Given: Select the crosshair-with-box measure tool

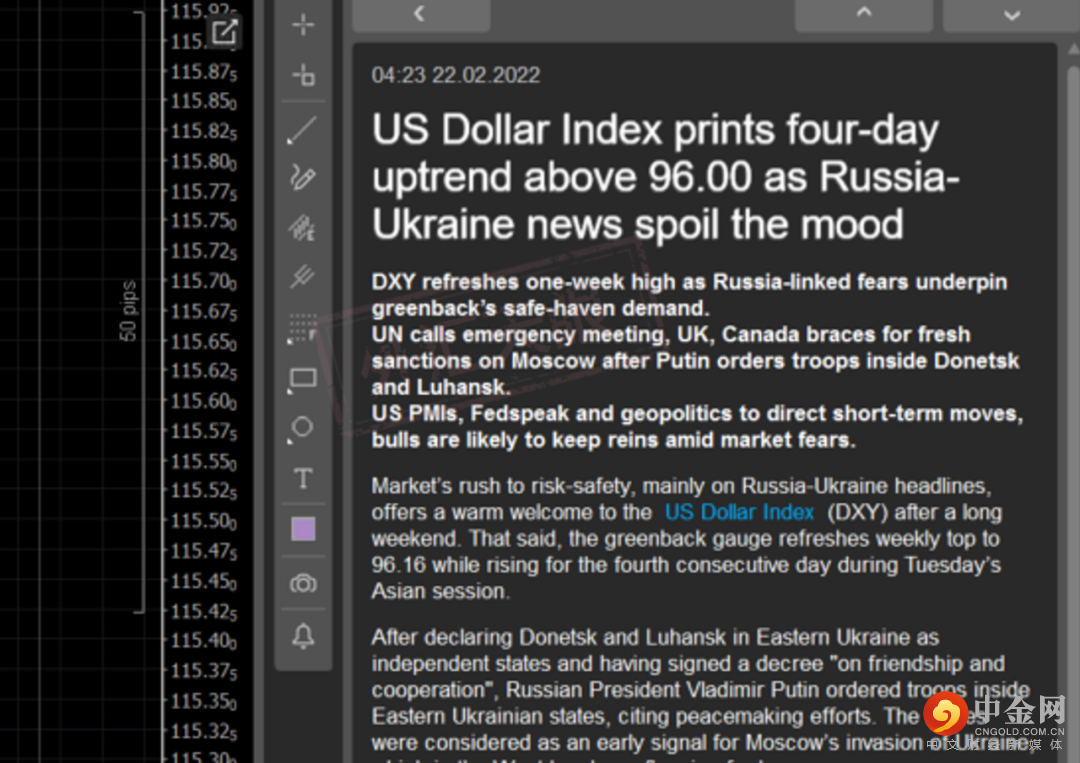Looking at the screenshot, I should pyautogui.click(x=303, y=75).
